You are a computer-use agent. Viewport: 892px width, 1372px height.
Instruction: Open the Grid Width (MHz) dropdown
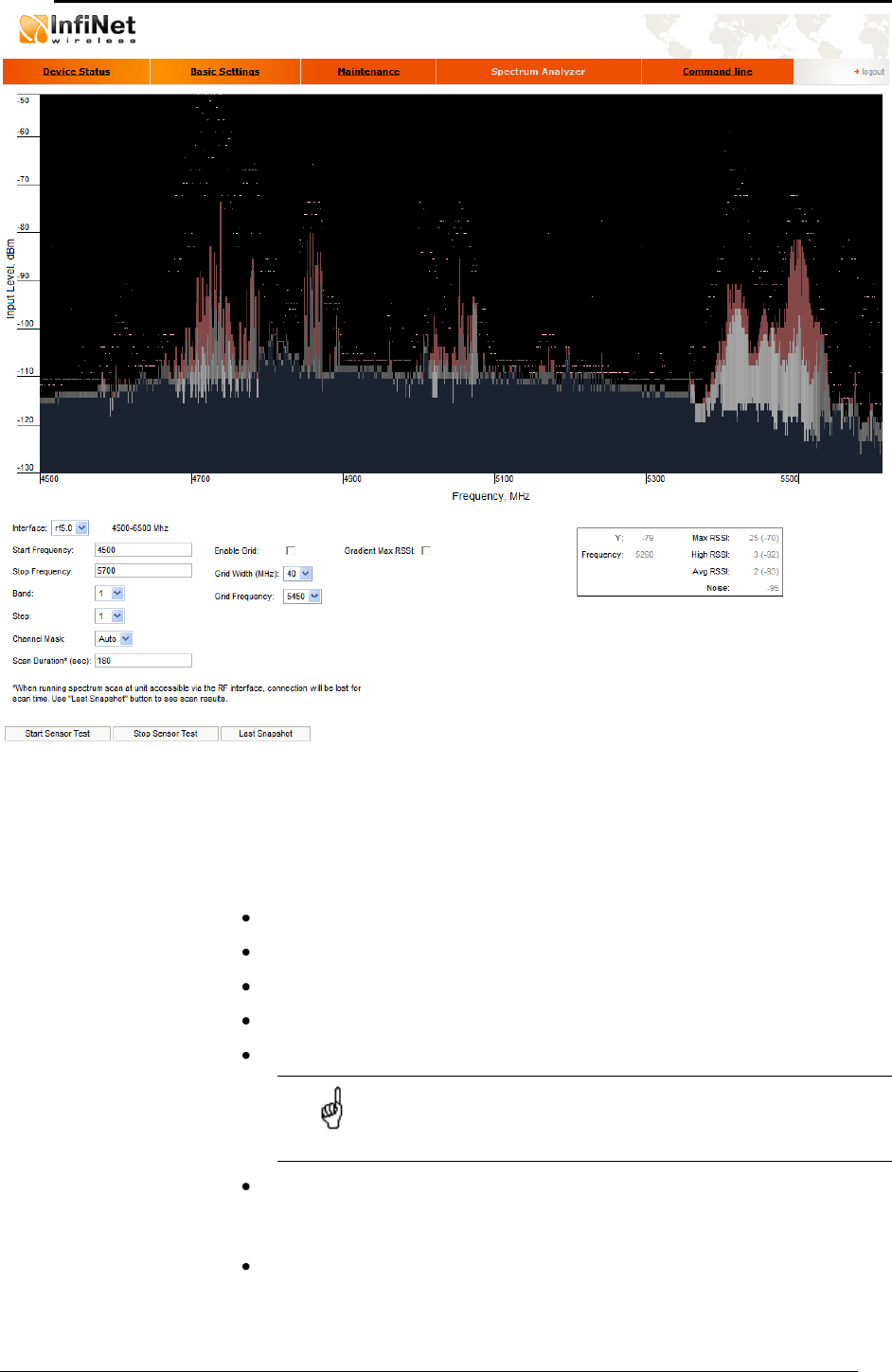(297, 574)
